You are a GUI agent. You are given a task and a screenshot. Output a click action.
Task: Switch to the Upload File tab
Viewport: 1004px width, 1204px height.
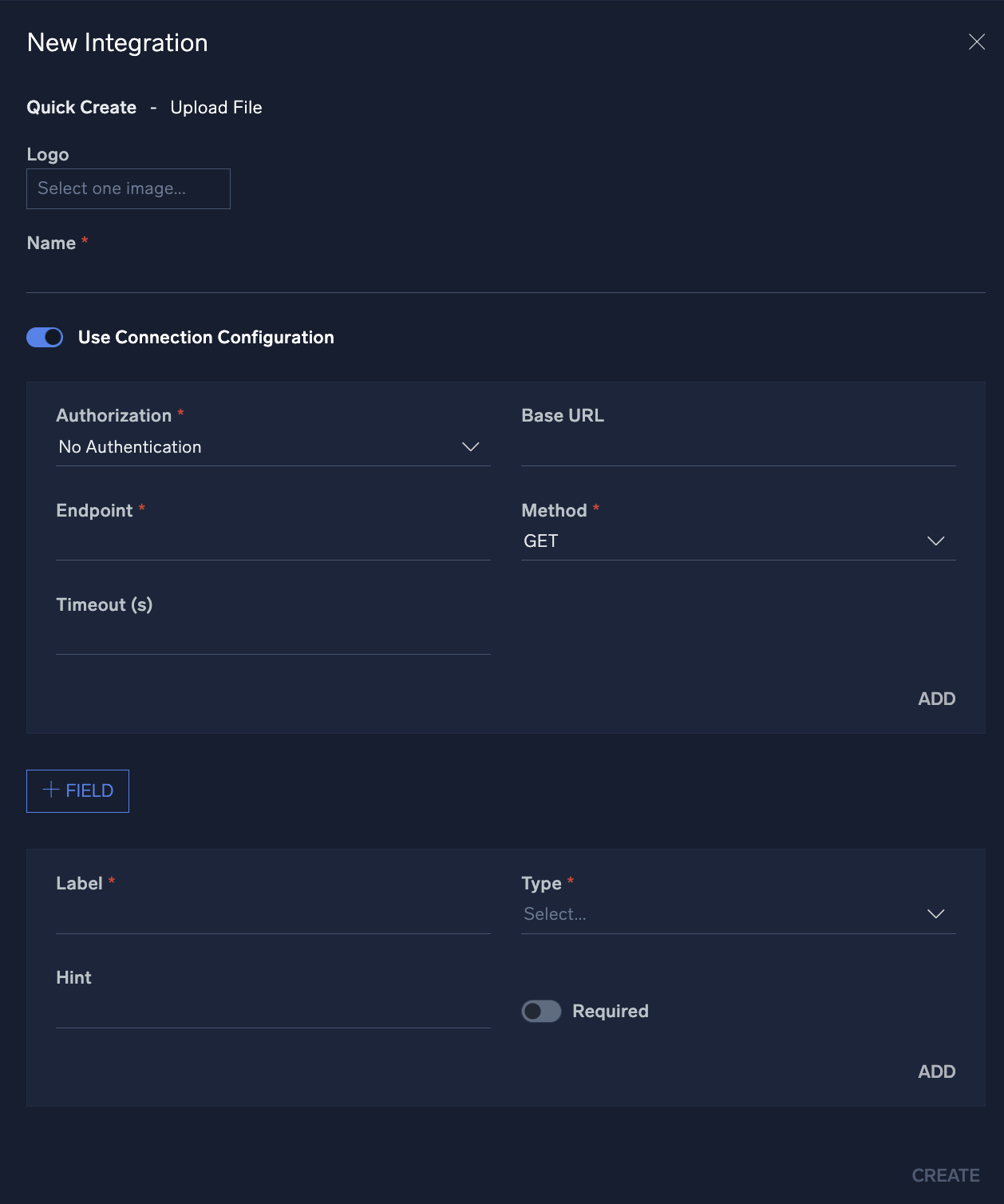point(215,107)
